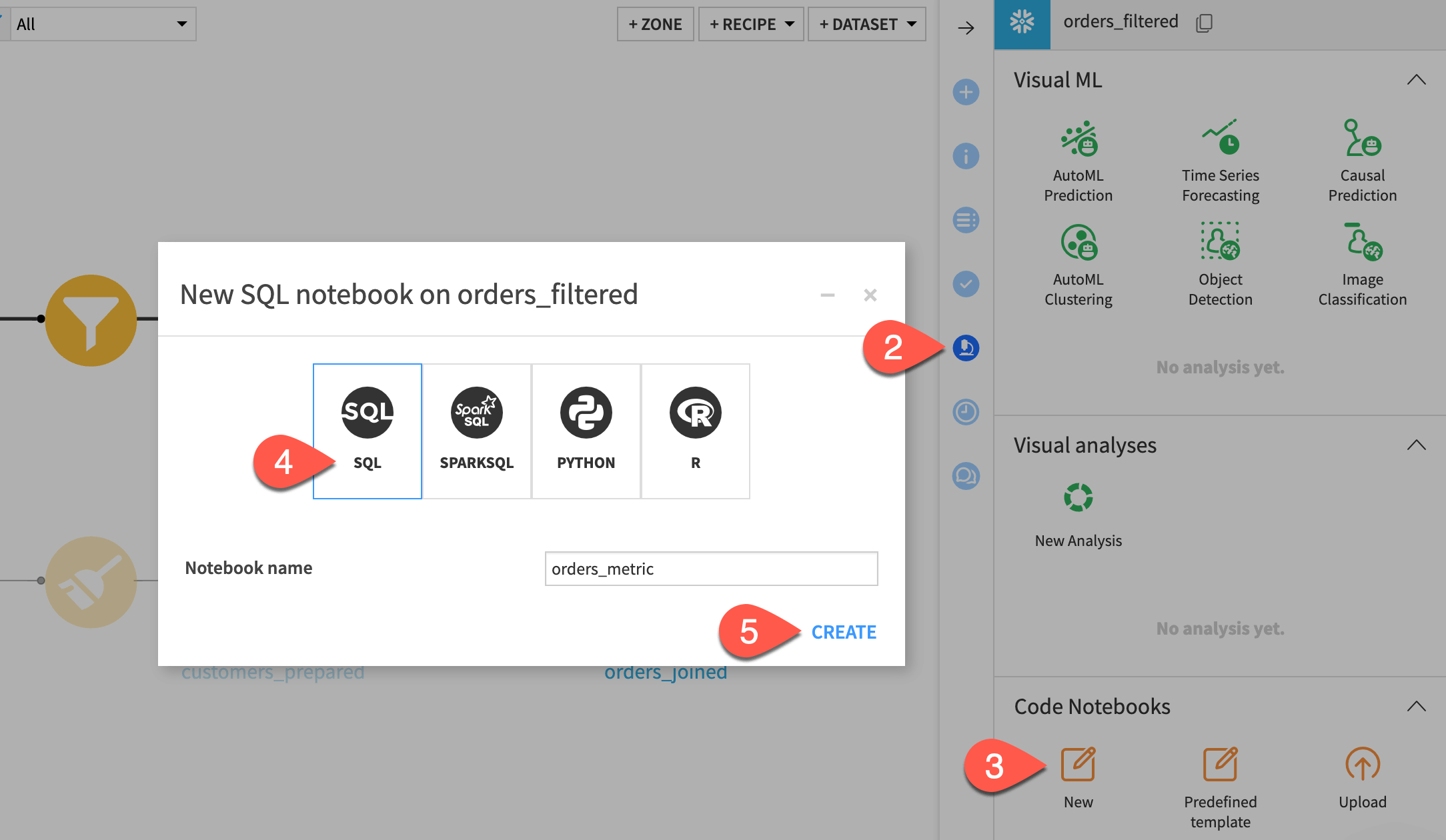Image resolution: width=1446 pixels, height=840 pixels.
Task: Click the ZONE button
Action: (x=654, y=24)
